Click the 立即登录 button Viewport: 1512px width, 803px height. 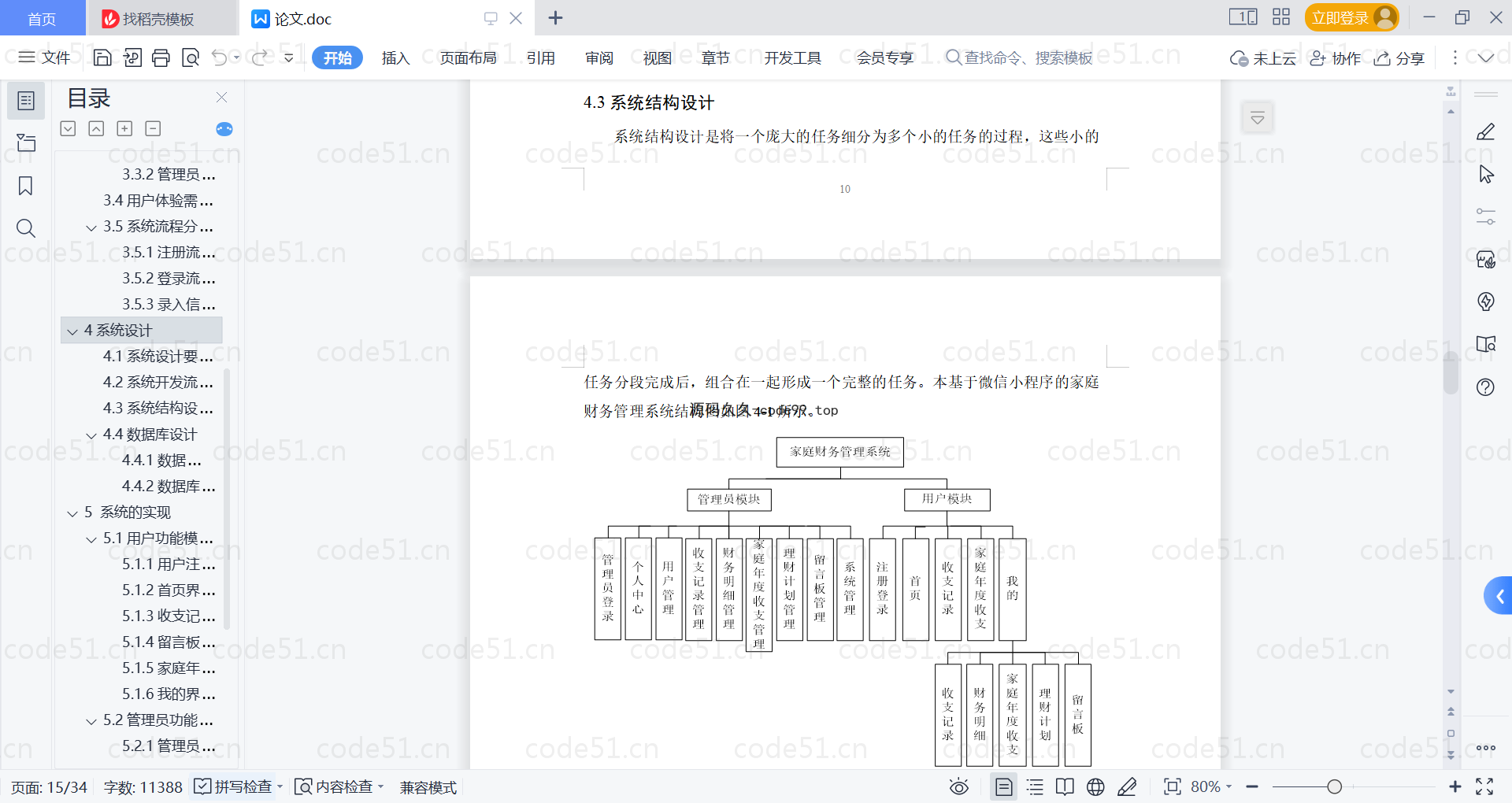click(x=1352, y=17)
